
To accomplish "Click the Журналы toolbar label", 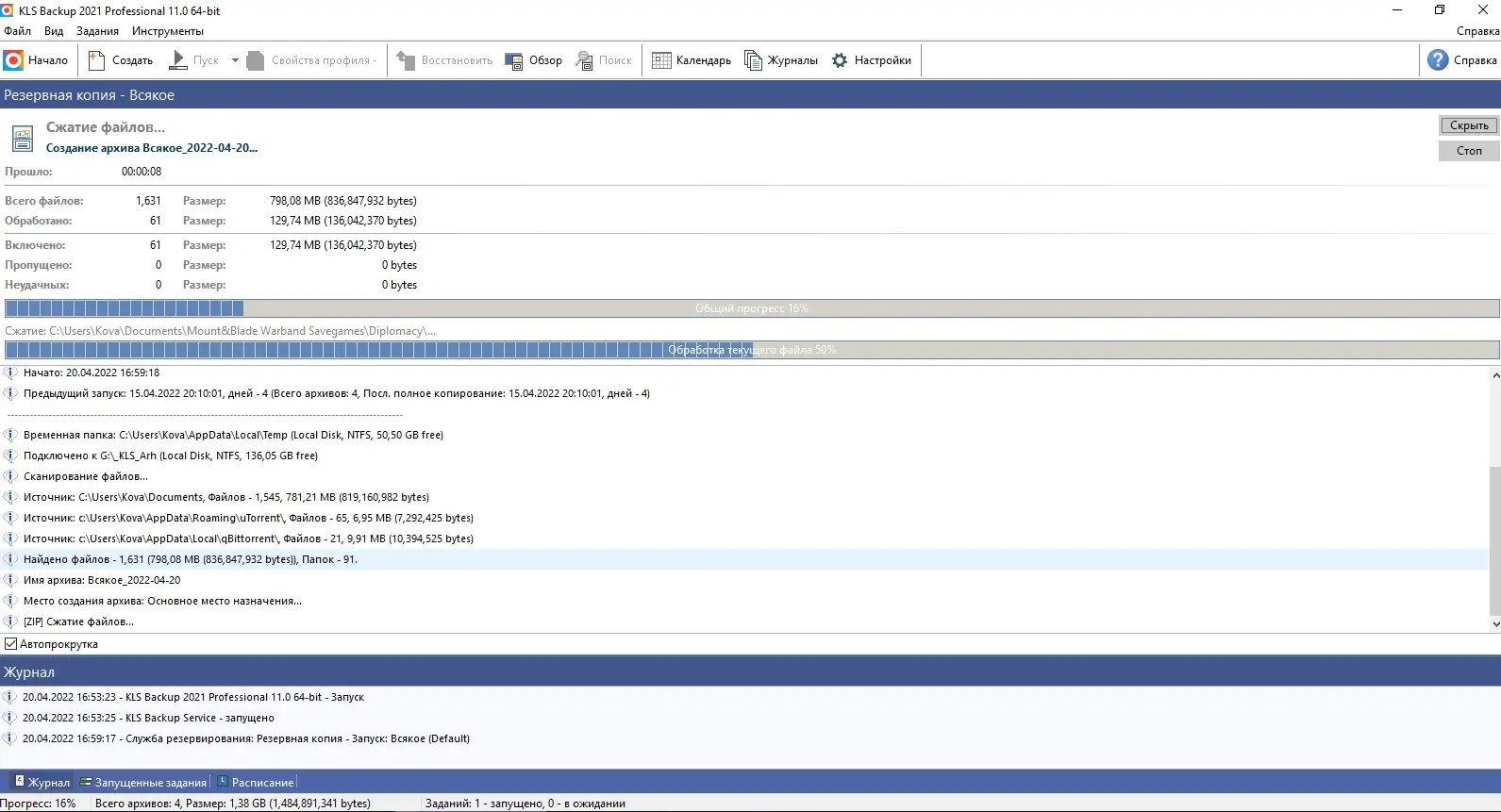I will point(792,60).
